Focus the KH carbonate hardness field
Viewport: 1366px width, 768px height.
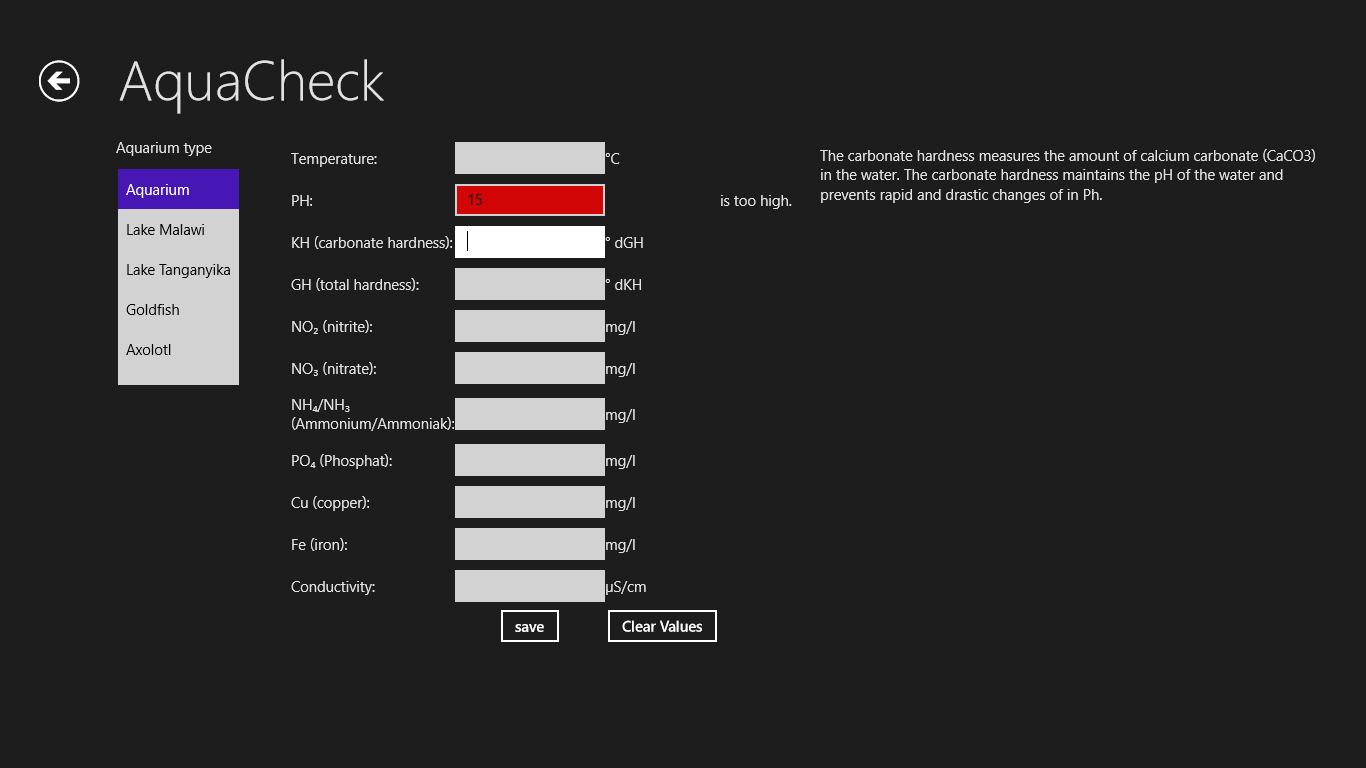click(x=529, y=242)
